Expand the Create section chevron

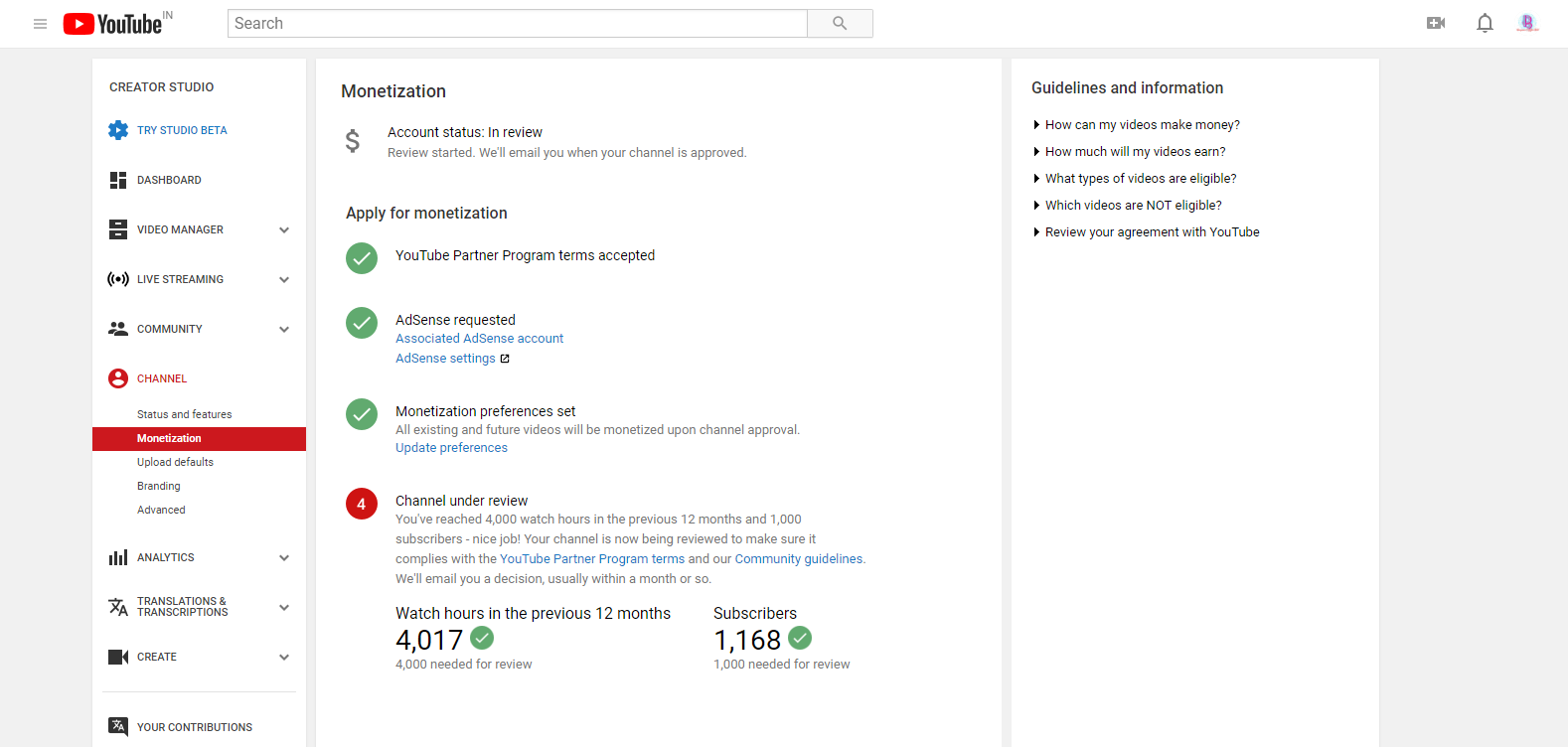click(284, 657)
